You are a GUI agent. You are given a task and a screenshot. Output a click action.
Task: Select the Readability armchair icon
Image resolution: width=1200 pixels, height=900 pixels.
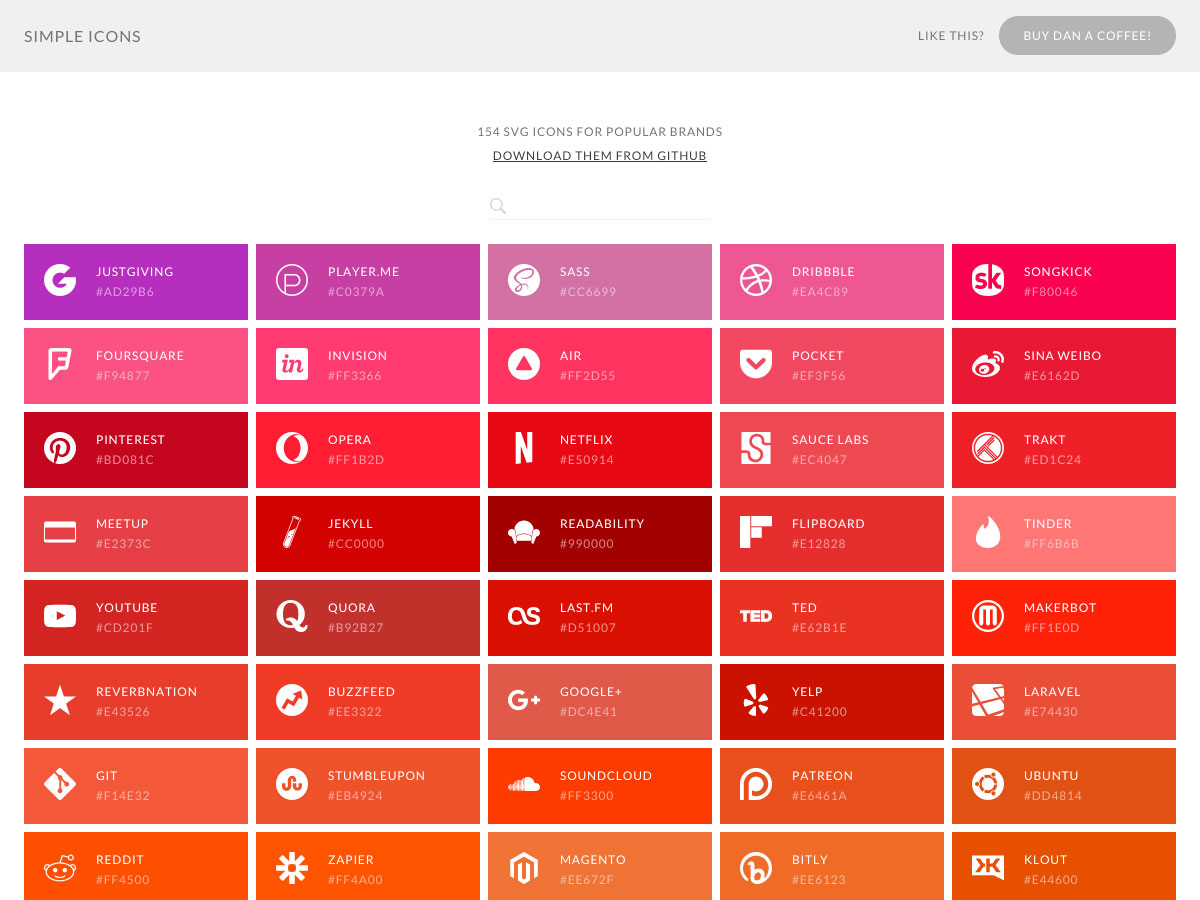524,533
